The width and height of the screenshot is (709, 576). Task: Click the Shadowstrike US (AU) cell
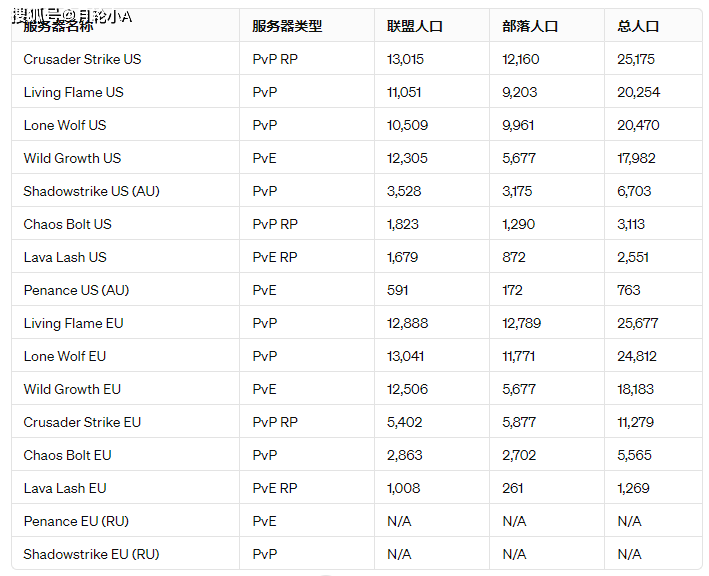[91, 191]
